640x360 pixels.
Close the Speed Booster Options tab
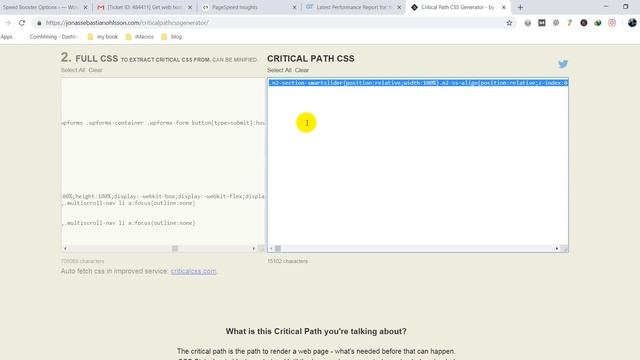point(85,7)
